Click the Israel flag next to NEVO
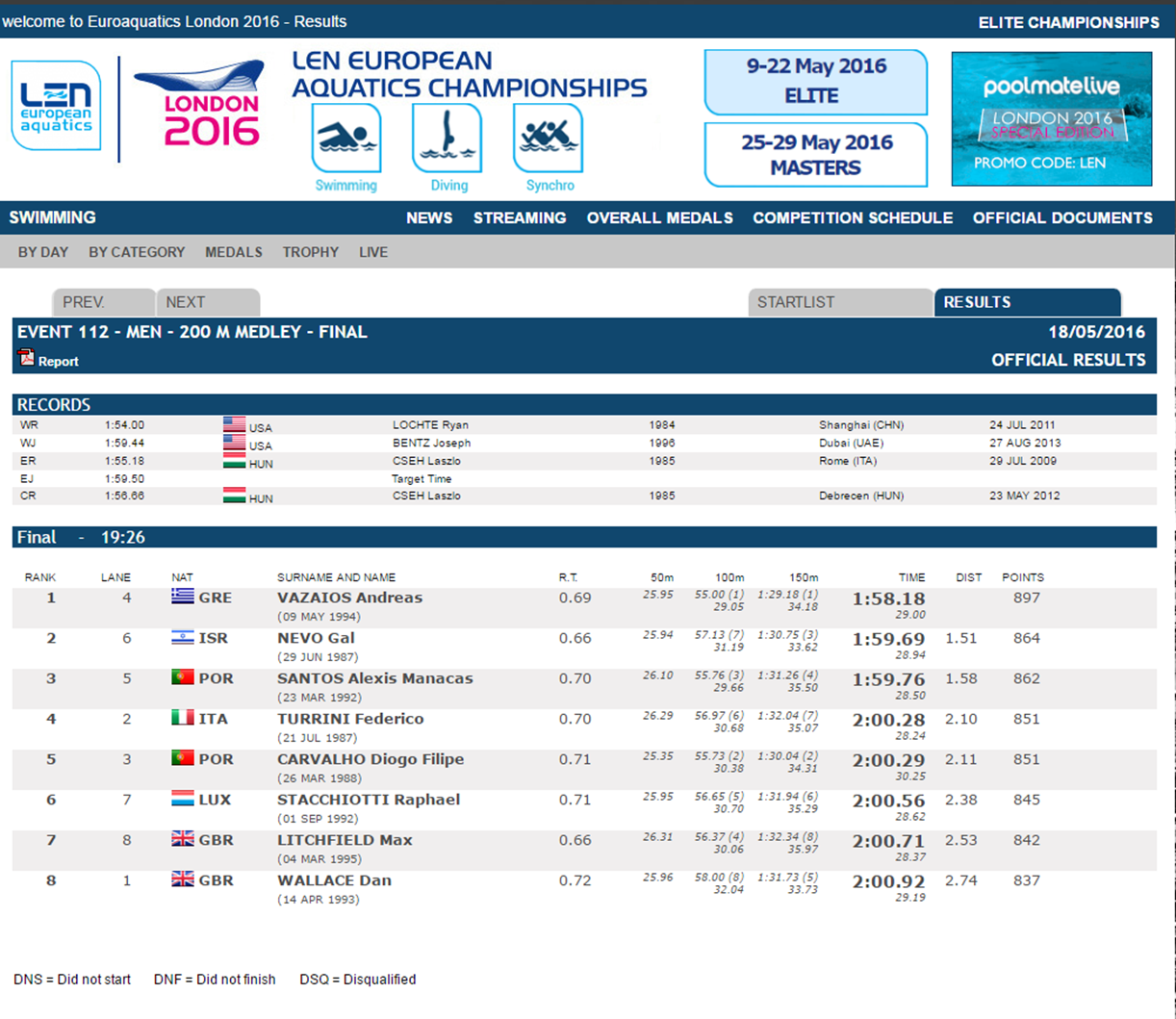 tap(182, 638)
